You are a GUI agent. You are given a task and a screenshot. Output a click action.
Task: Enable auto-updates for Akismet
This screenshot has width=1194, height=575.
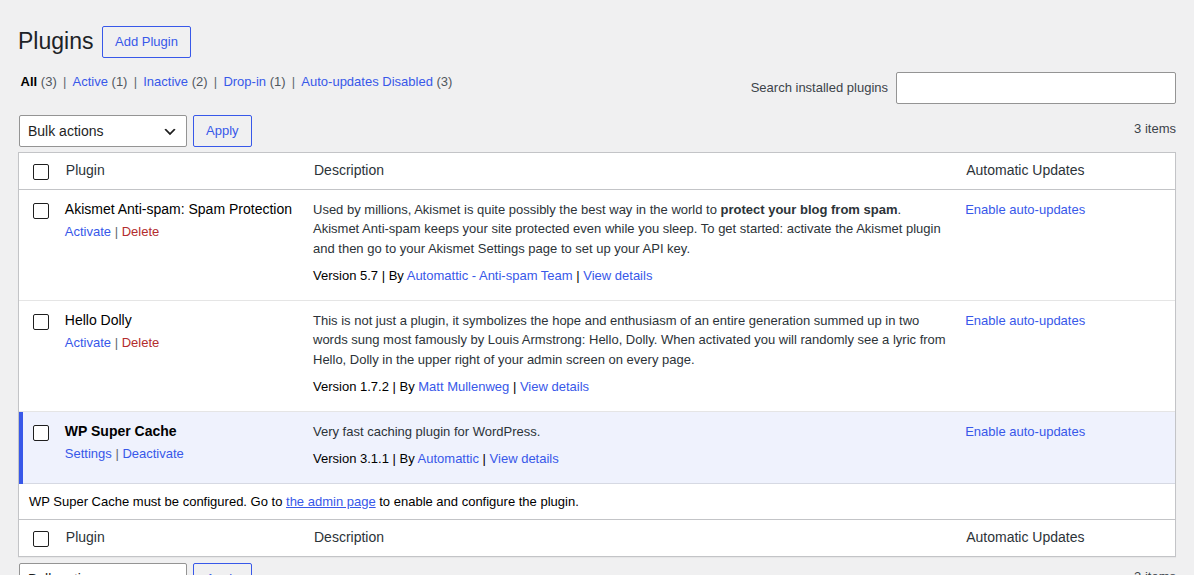tap(1025, 209)
